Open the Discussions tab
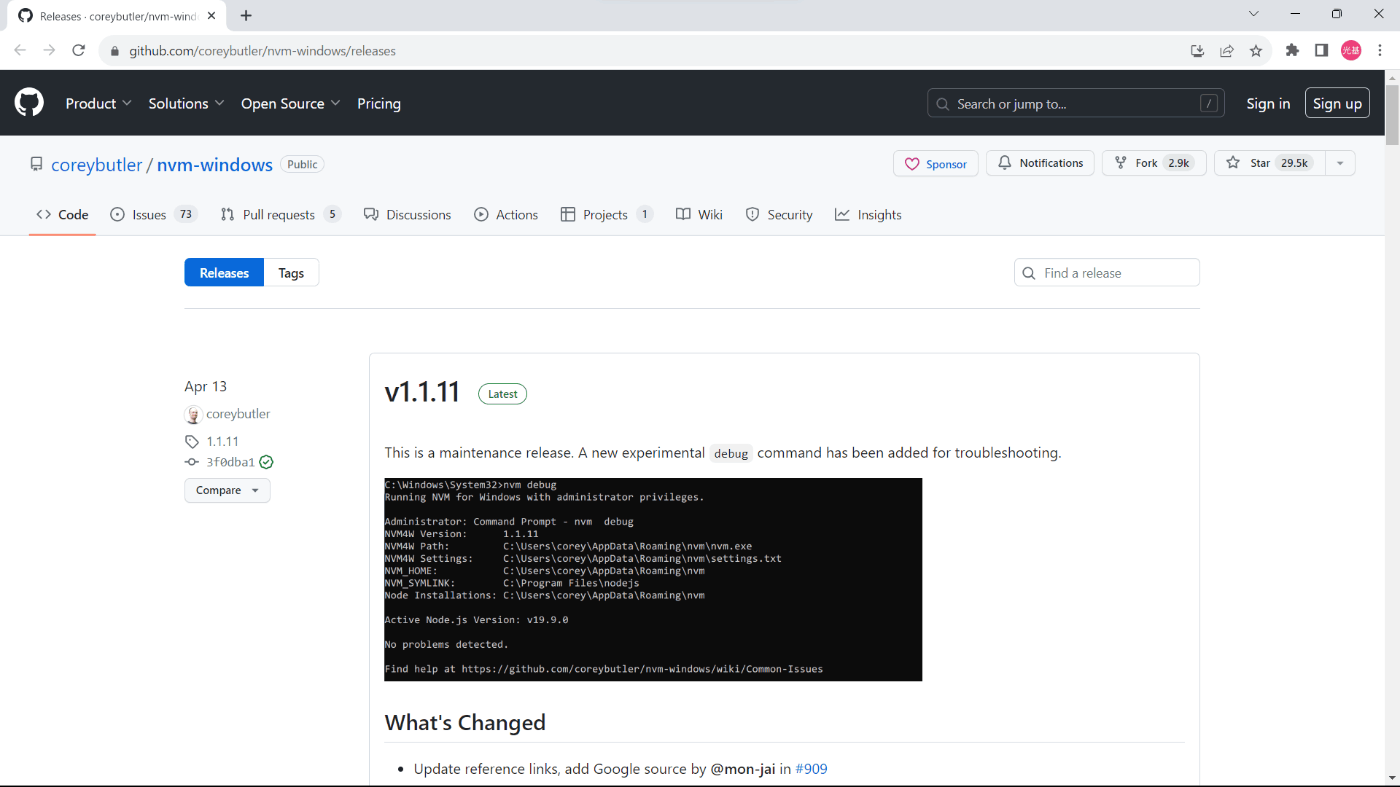The image size is (1400, 787). pyautogui.click(x=407, y=214)
